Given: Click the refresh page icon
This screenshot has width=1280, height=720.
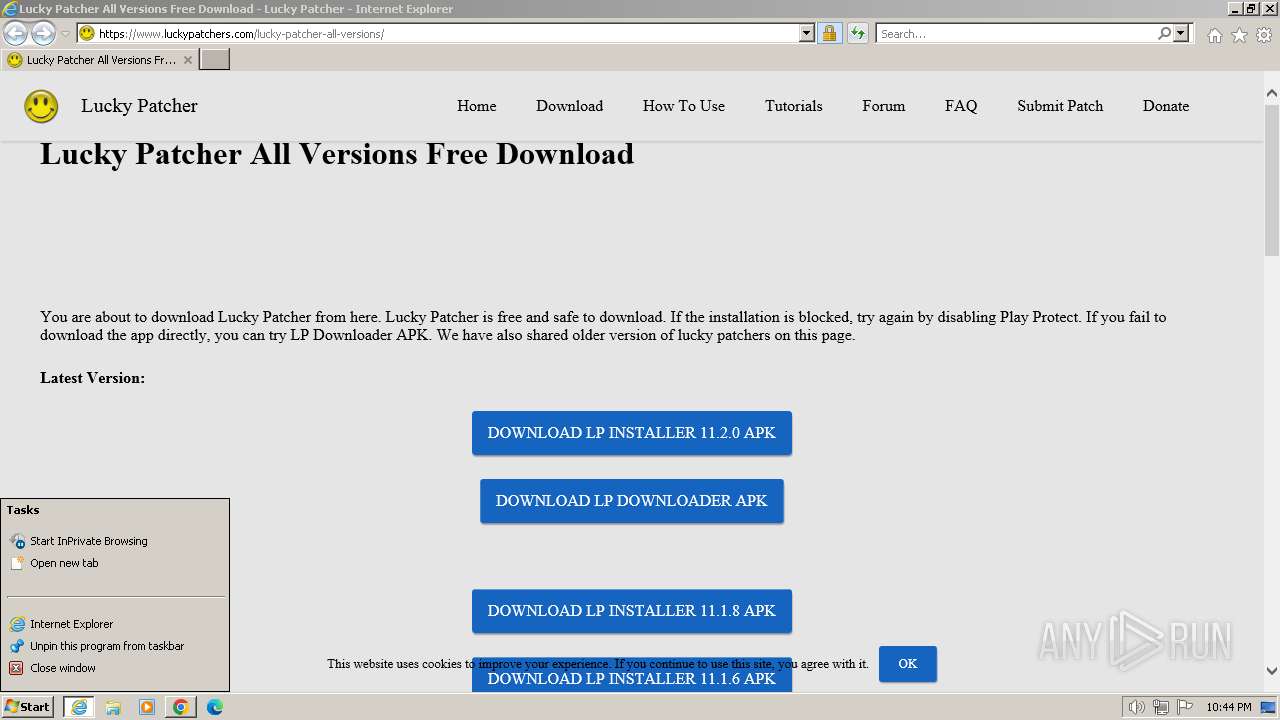Looking at the screenshot, I should [857, 33].
